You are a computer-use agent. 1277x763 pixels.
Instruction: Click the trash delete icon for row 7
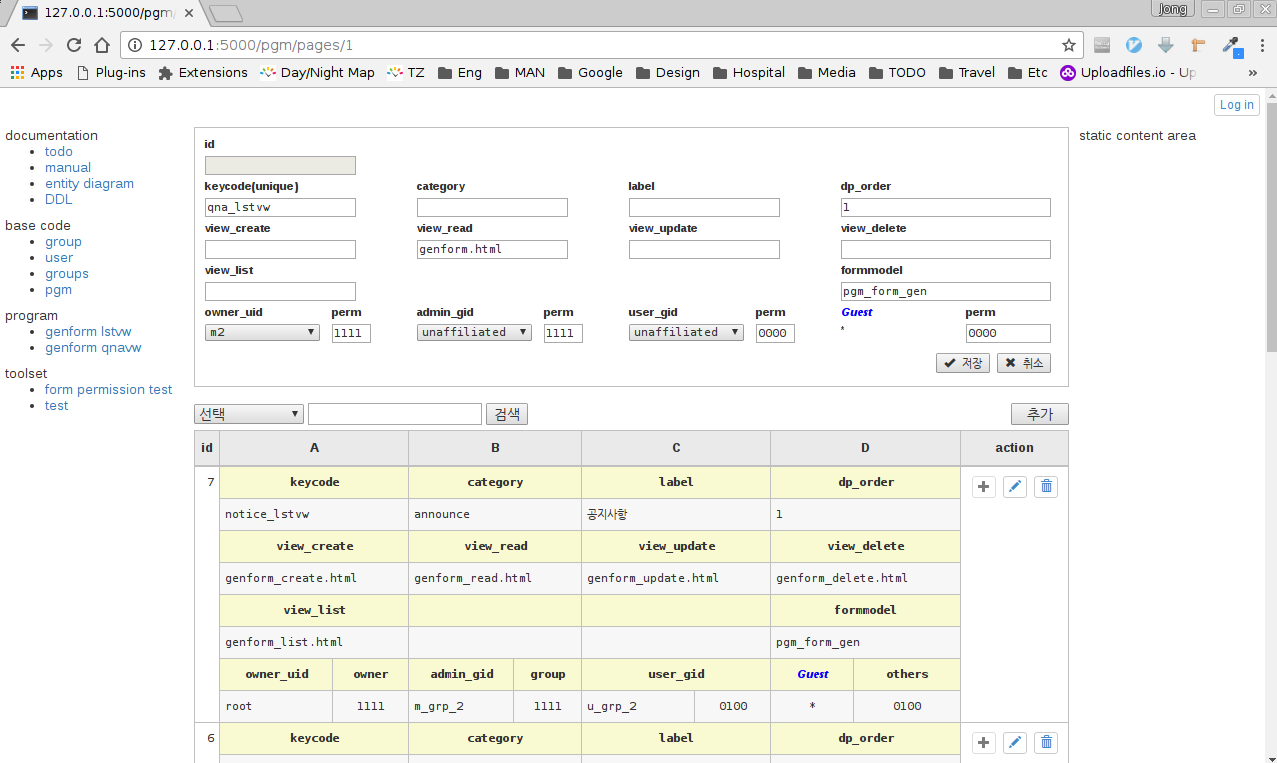[x=1046, y=487]
